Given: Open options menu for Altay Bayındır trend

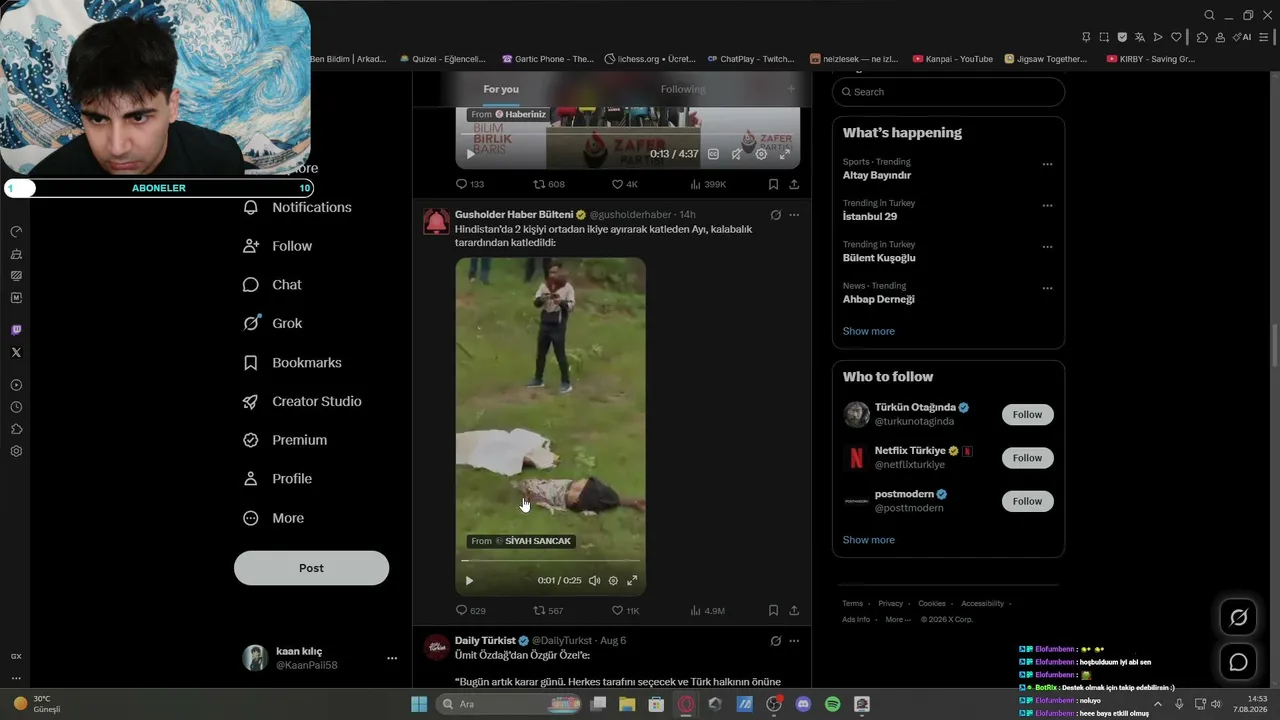Looking at the screenshot, I should click(x=1047, y=164).
